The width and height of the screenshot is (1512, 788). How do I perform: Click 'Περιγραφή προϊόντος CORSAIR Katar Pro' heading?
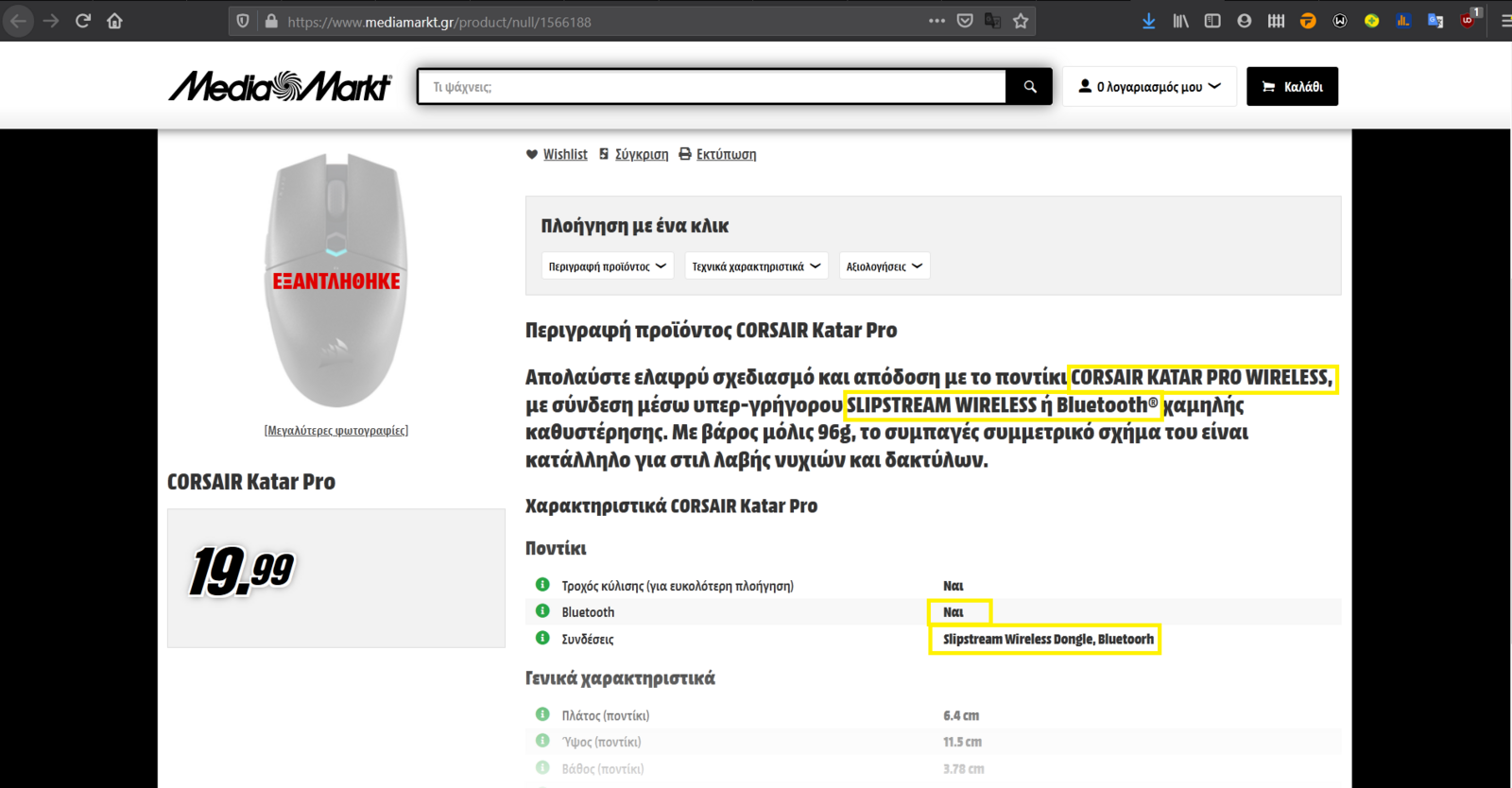[711, 331]
